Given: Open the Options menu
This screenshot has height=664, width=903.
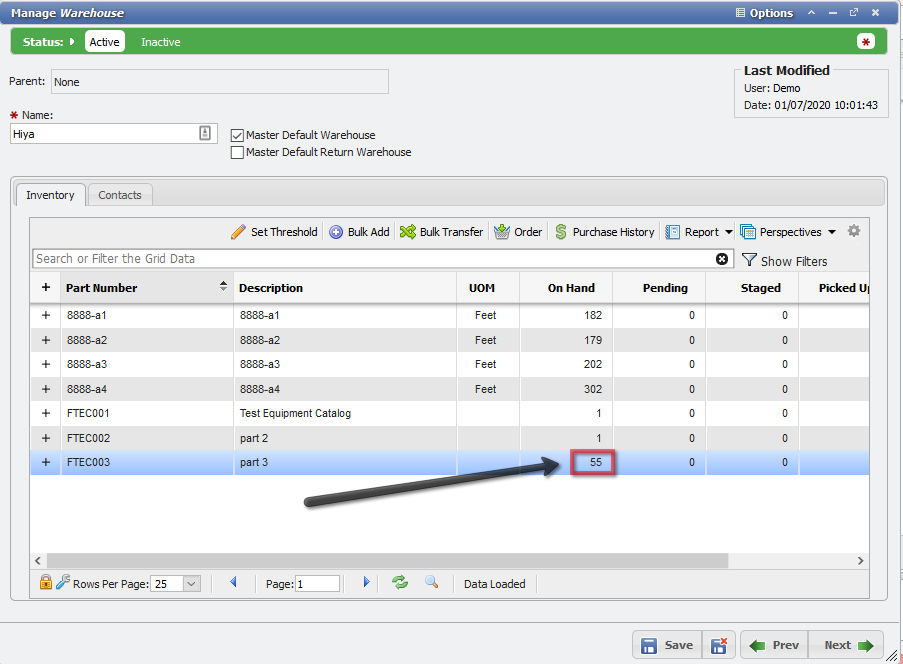Looking at the screenshot, I should (x=763, y=12).
